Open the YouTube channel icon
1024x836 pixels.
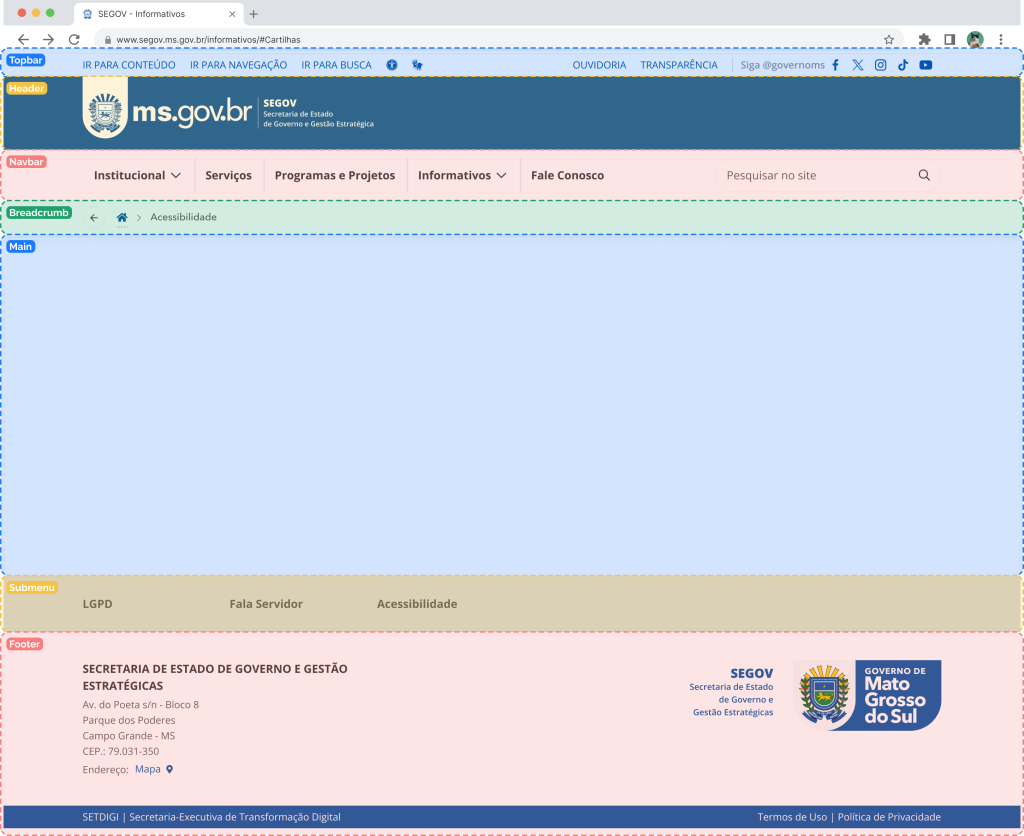(926, 65)
